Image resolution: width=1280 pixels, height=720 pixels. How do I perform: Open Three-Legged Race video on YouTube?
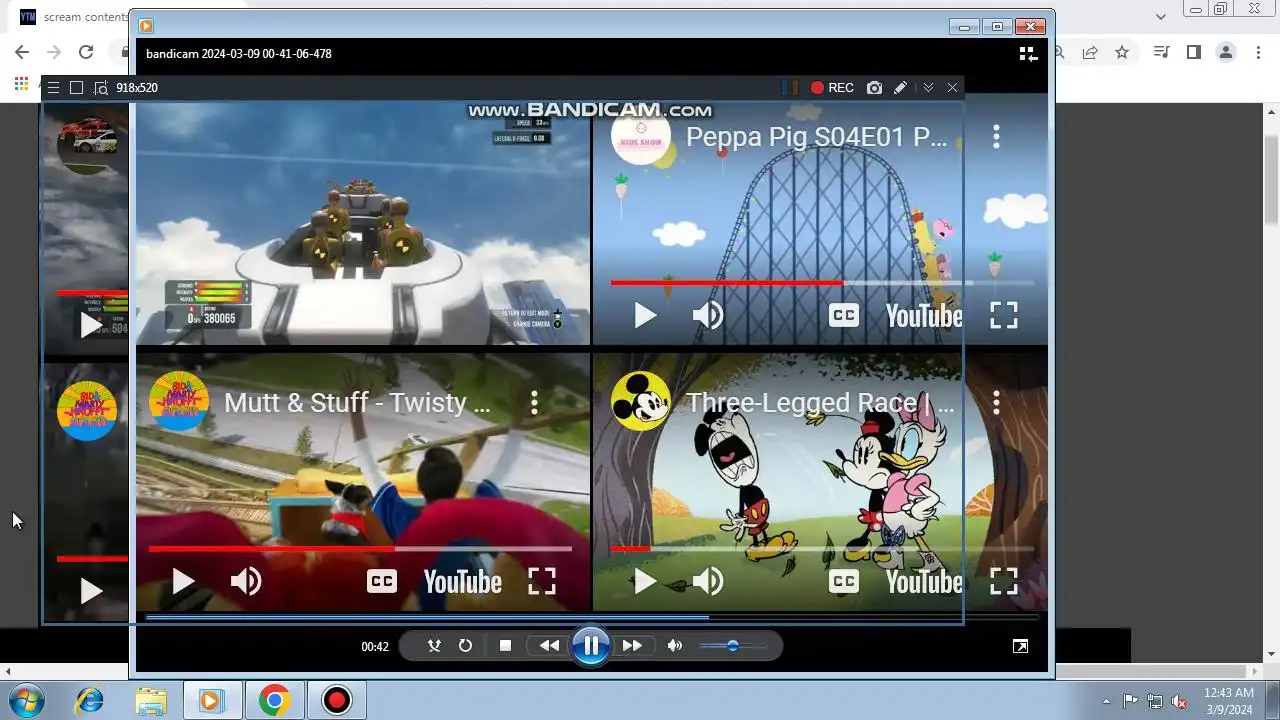tap(924, 582)
